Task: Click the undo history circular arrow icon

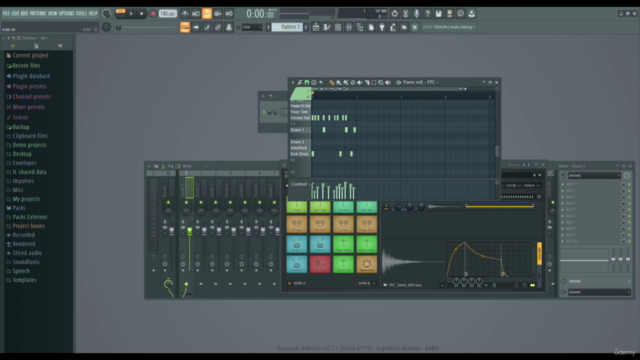Action: pos(394,13)
